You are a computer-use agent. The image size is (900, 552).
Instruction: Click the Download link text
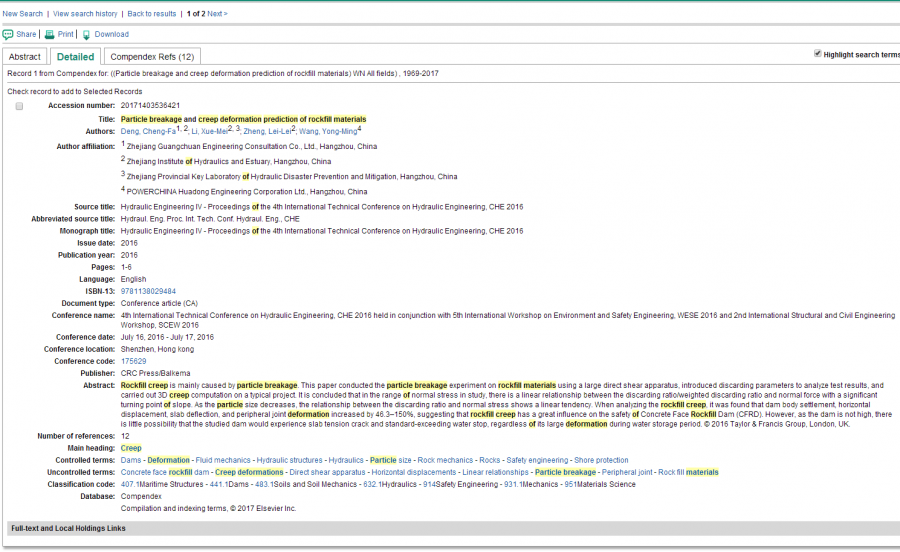(x=111, y=34)
